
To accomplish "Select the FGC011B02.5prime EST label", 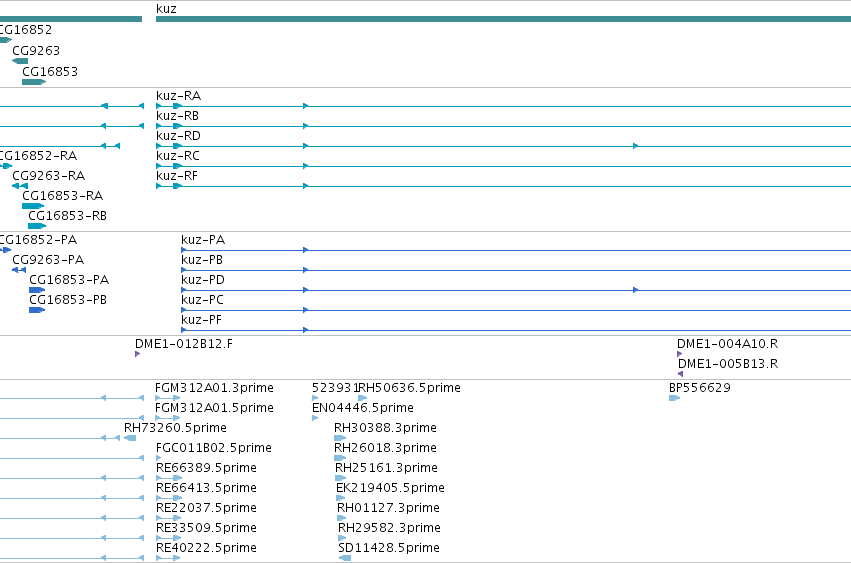I will [x=214, y=448].
